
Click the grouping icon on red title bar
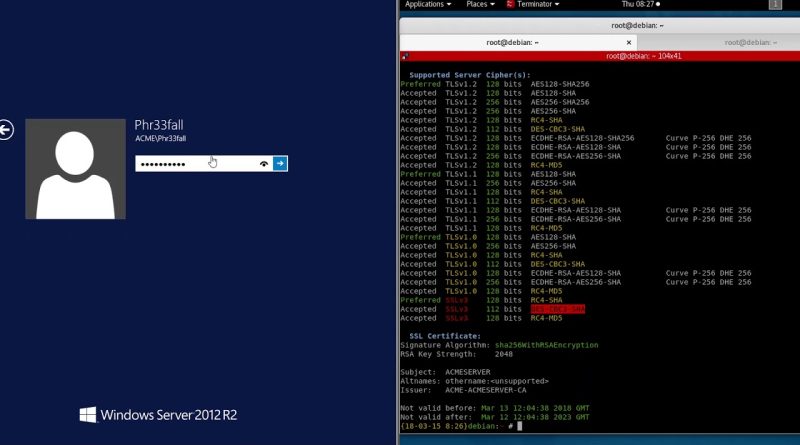pyautogui.click(x=405, y=56)
